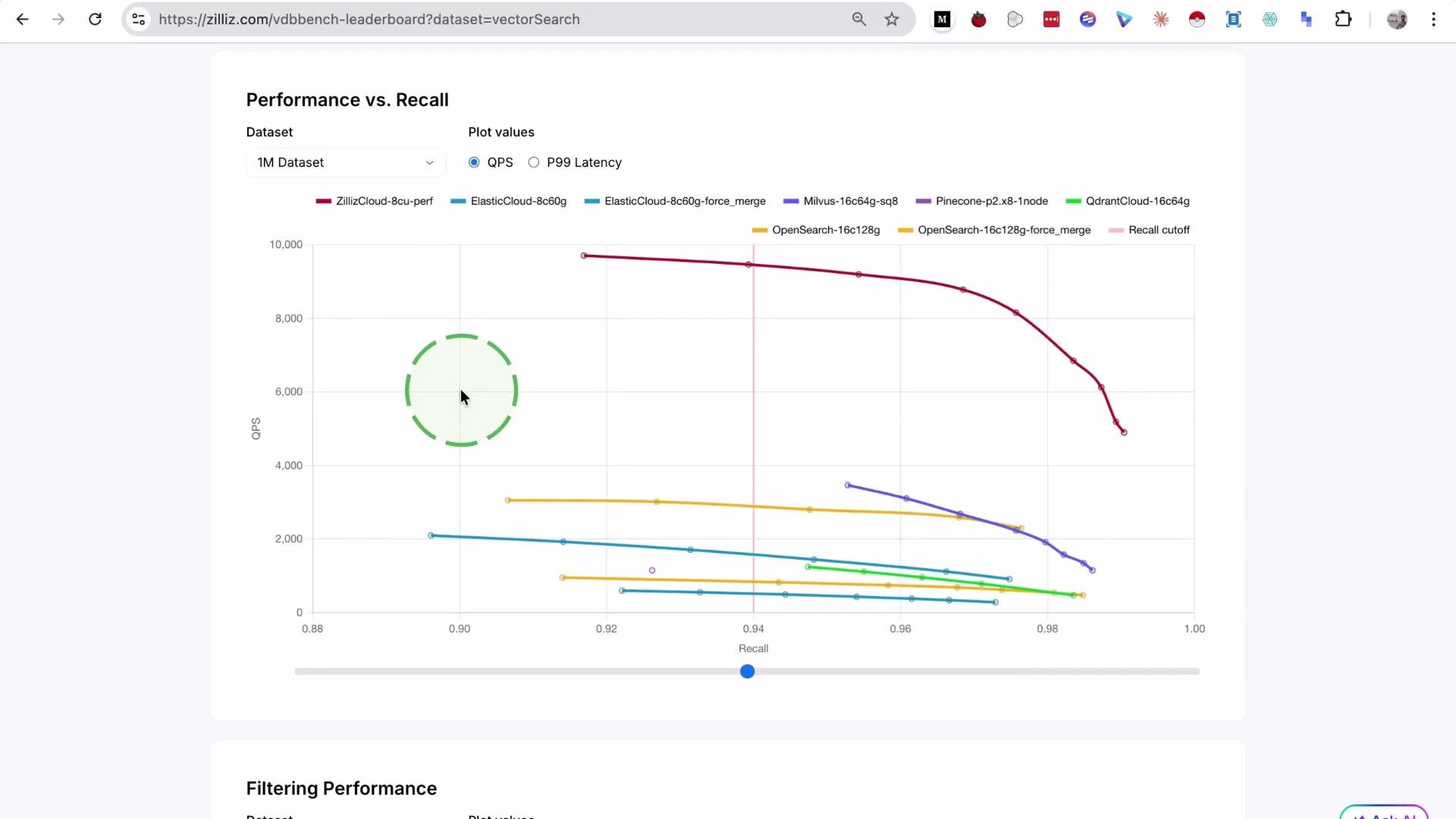Open the Chrome profile avatar
Viewport: 1456px width, 819px height.
(1397, 20)
